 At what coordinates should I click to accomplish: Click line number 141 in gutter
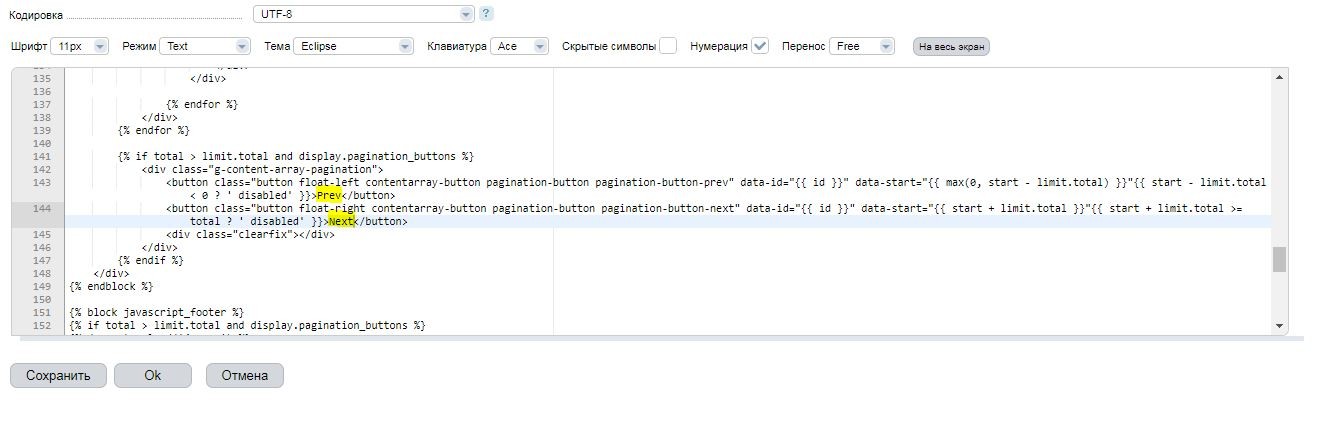(x=42, y=157)
